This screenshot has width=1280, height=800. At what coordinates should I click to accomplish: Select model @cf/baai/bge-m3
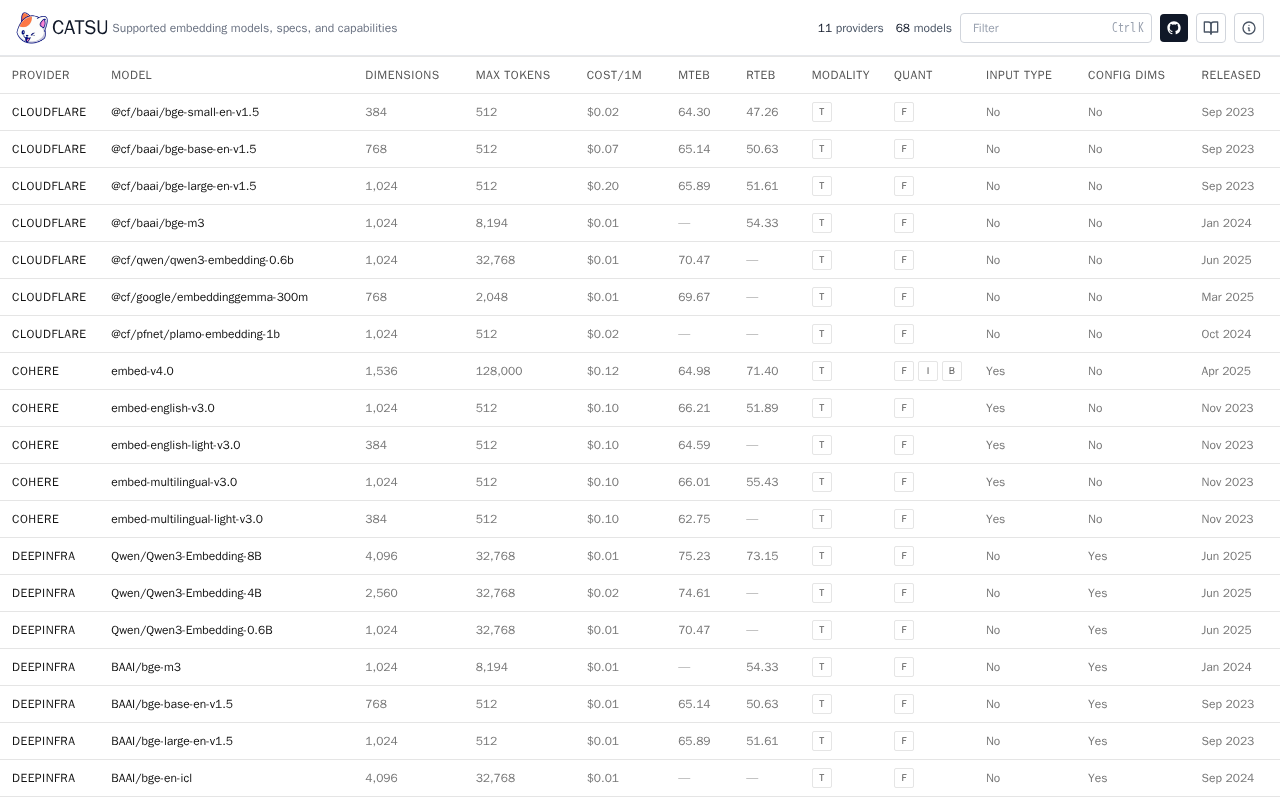(x=157, y=223)
